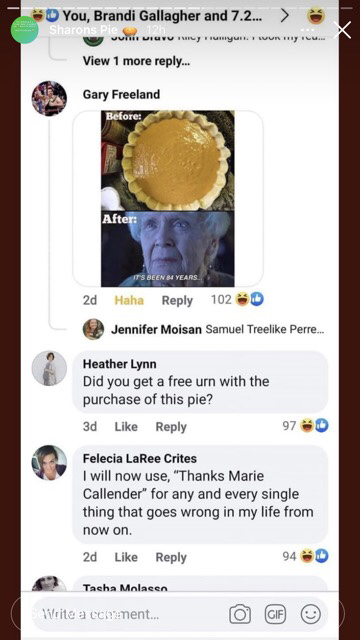
Task: Expand reactions list chevron at top
Action: click(x=285, y=16)
